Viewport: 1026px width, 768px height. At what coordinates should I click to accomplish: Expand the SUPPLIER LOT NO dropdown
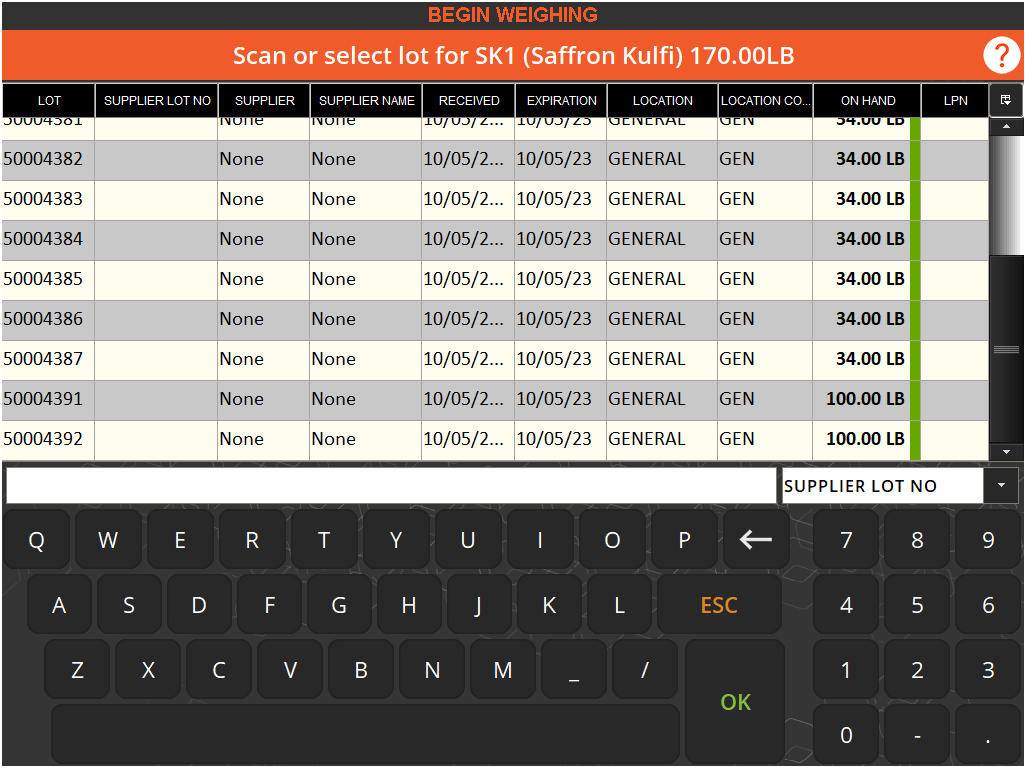pos(1001,486)
